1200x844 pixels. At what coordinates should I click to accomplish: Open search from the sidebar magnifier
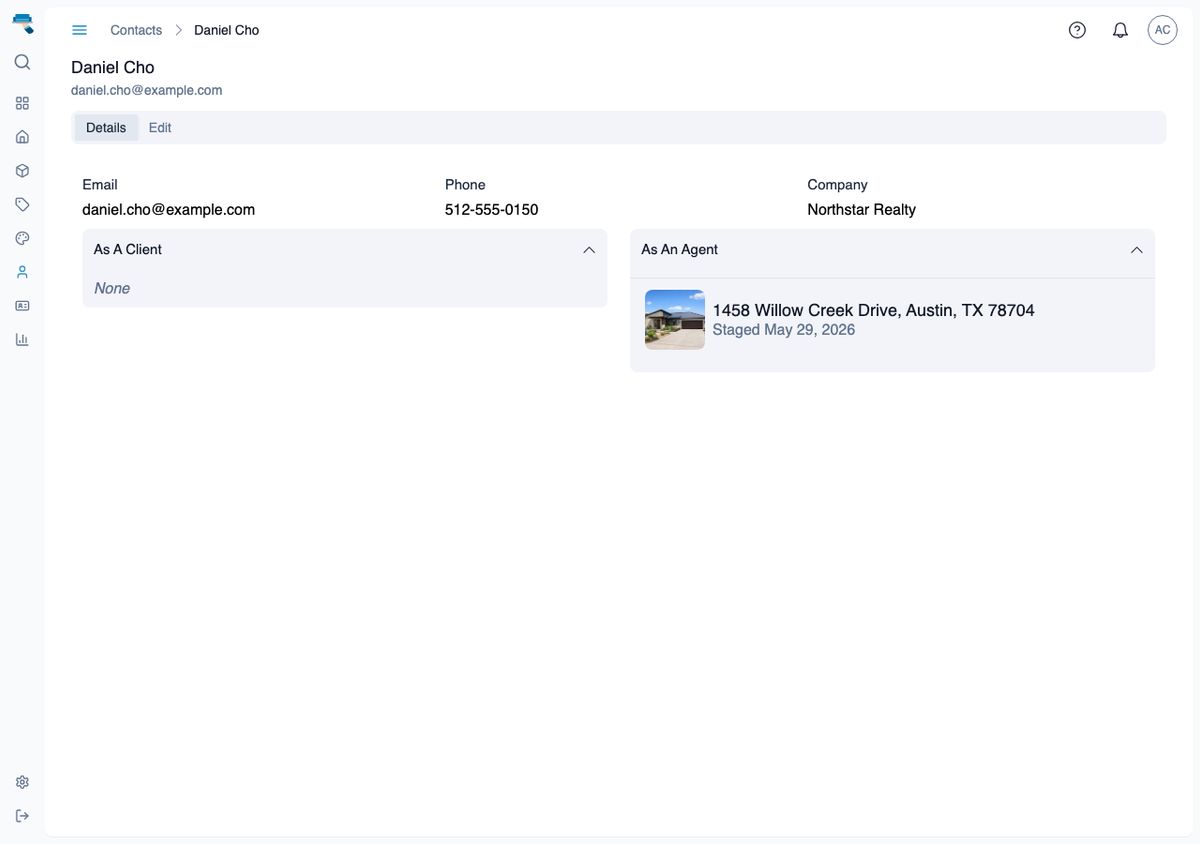(22, 62)
